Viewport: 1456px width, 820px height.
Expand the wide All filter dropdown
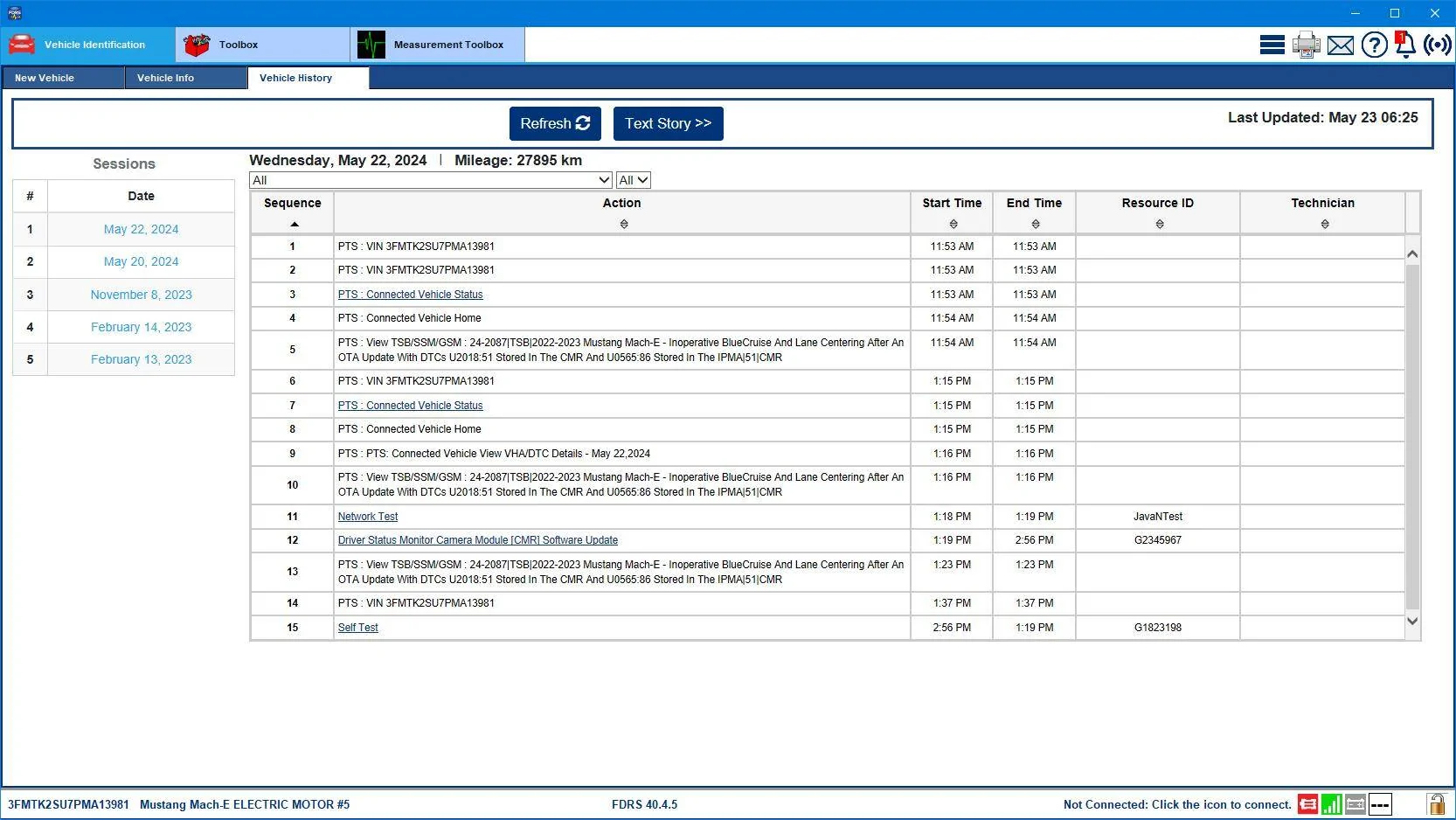pyautogui.click(x=431, y=180)
